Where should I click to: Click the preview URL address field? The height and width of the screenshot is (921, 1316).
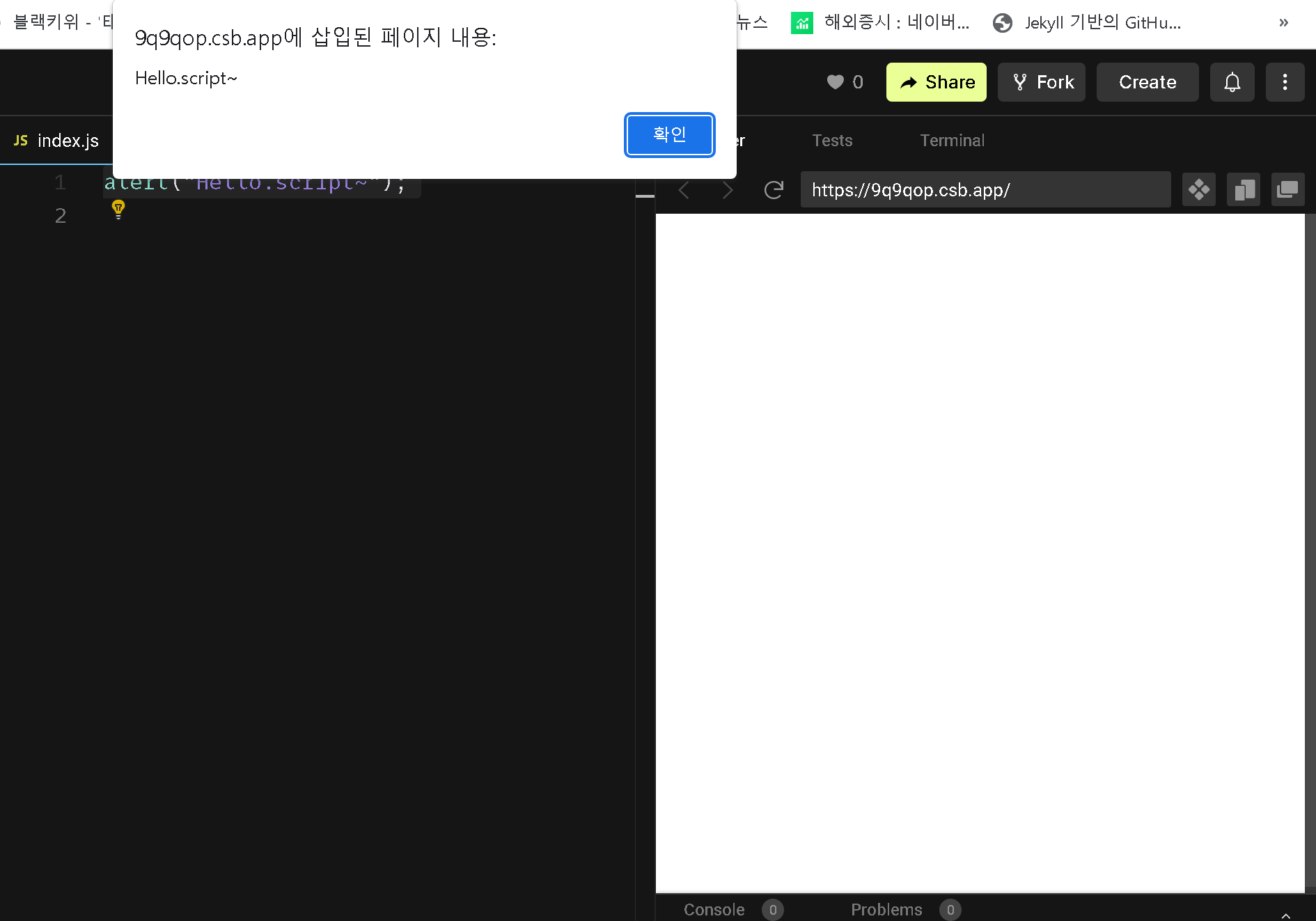point(985,189)
